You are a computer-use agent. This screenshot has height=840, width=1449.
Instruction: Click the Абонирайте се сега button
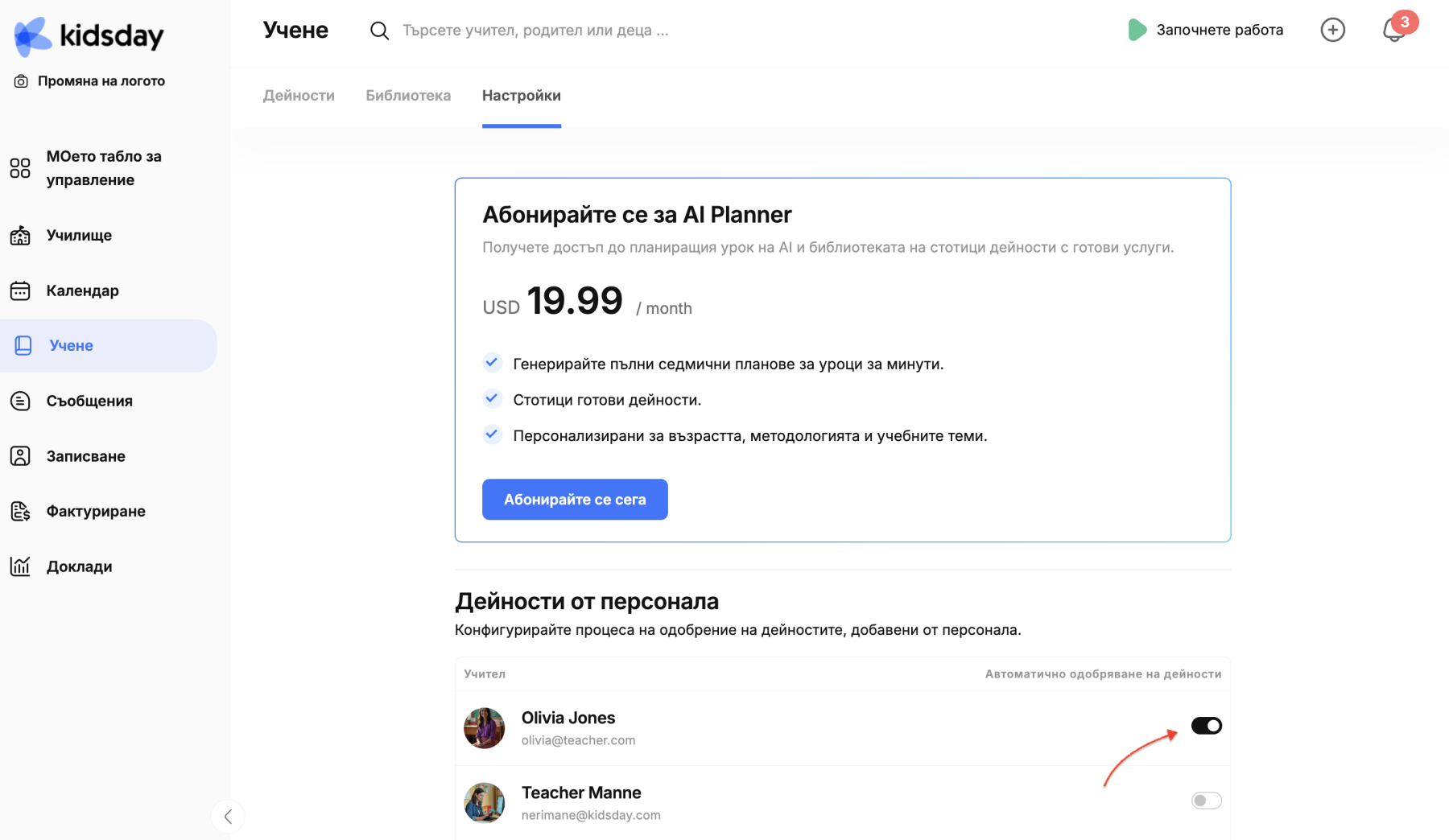[575, 500]
